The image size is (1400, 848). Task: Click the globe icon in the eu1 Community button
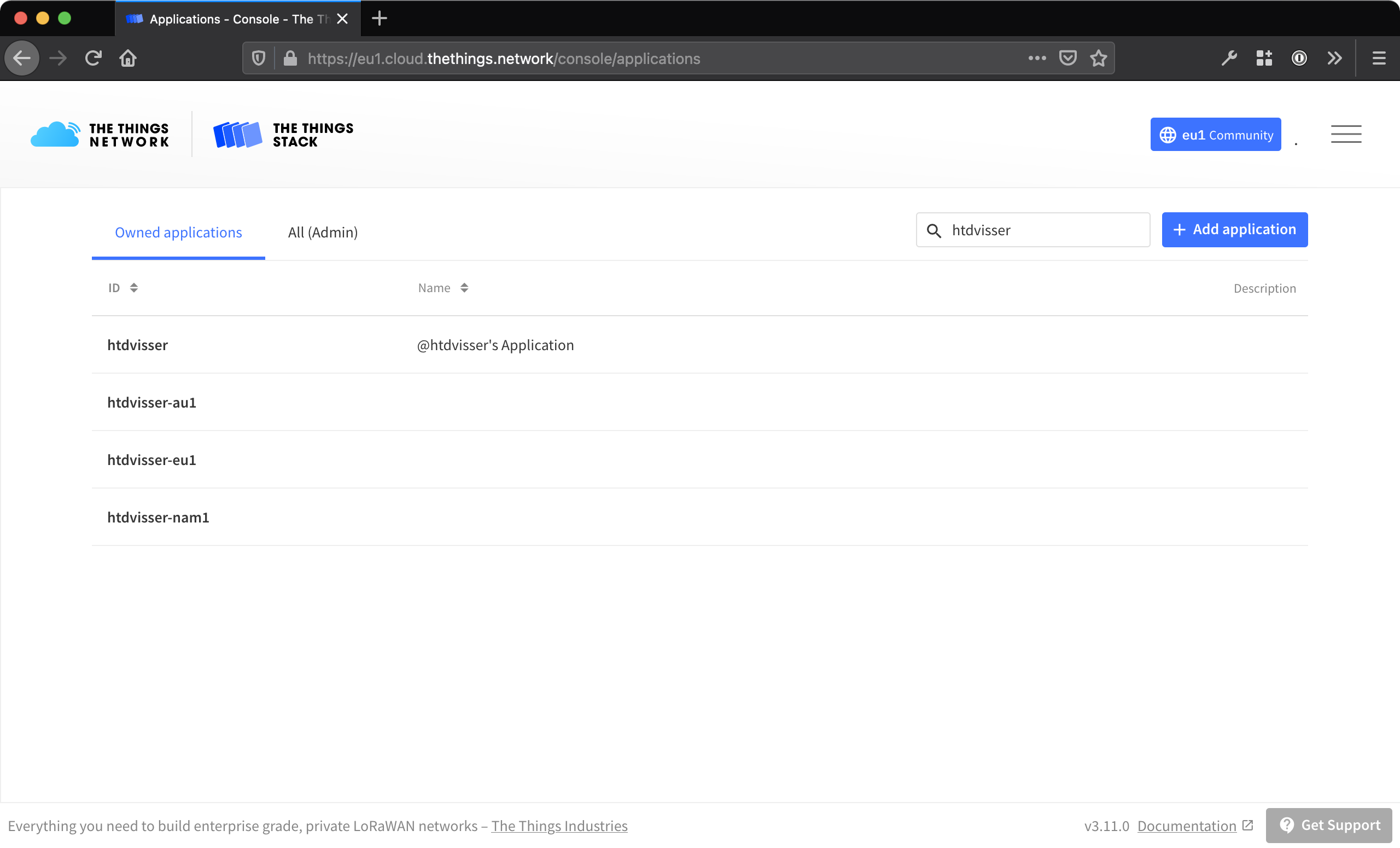pyautogui.click(x=1169, y=134)
